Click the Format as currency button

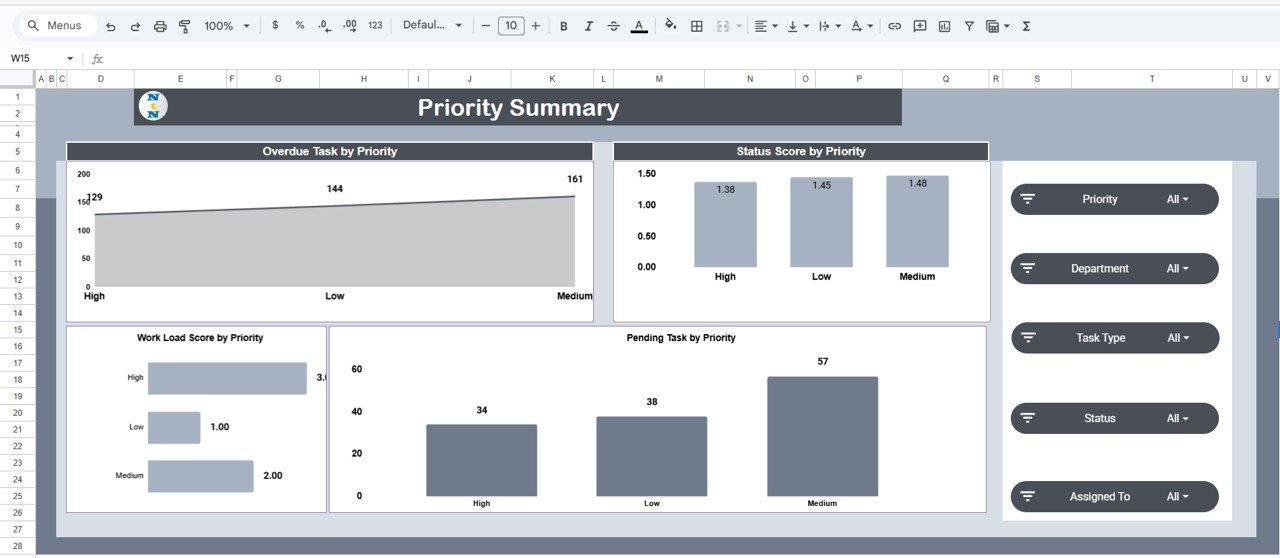pos(275,26)
